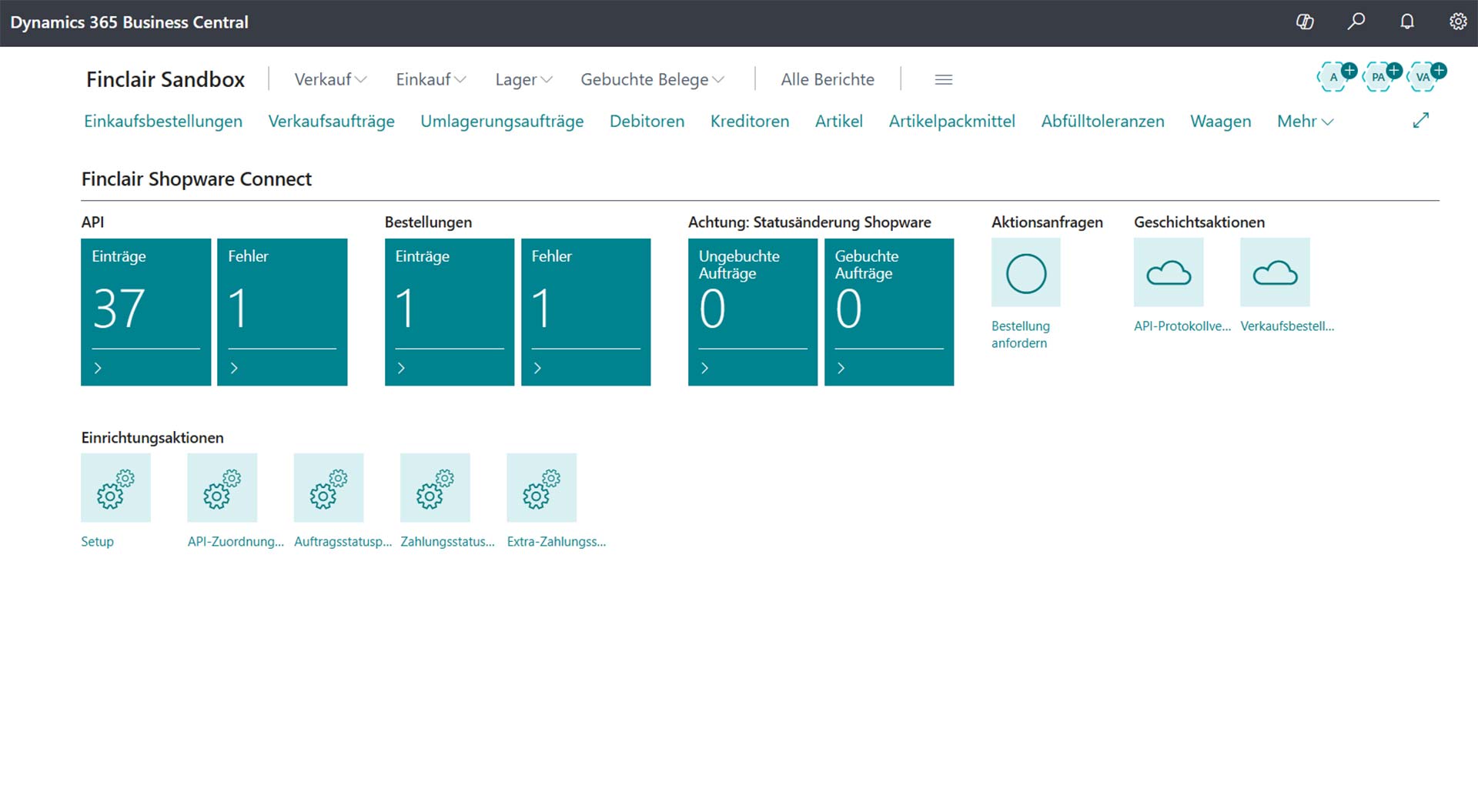Click the user badge labeled PA
The image size is (1478, 812).
[1379, 77]
